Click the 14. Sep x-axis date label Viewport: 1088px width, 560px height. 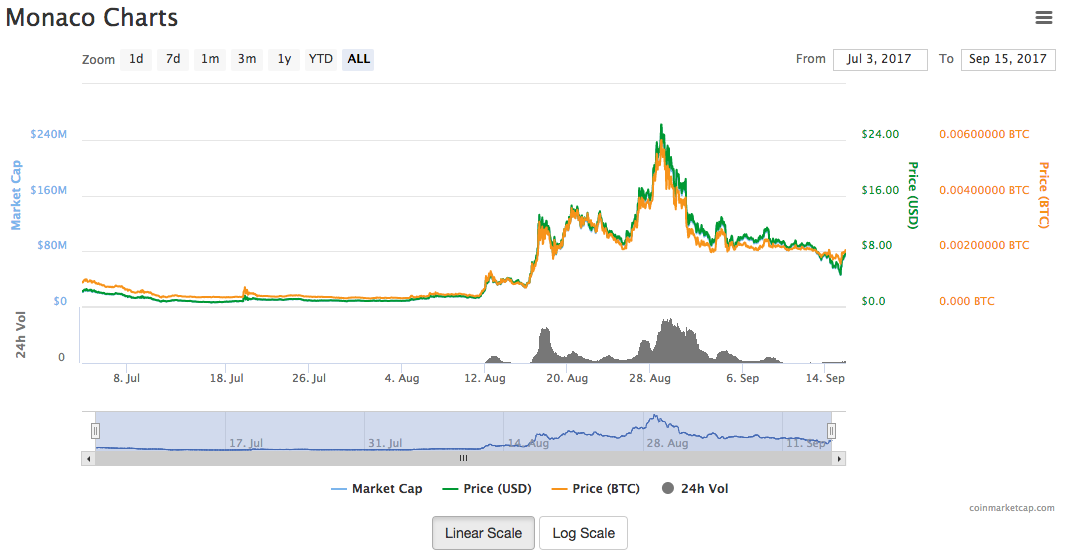825,378
